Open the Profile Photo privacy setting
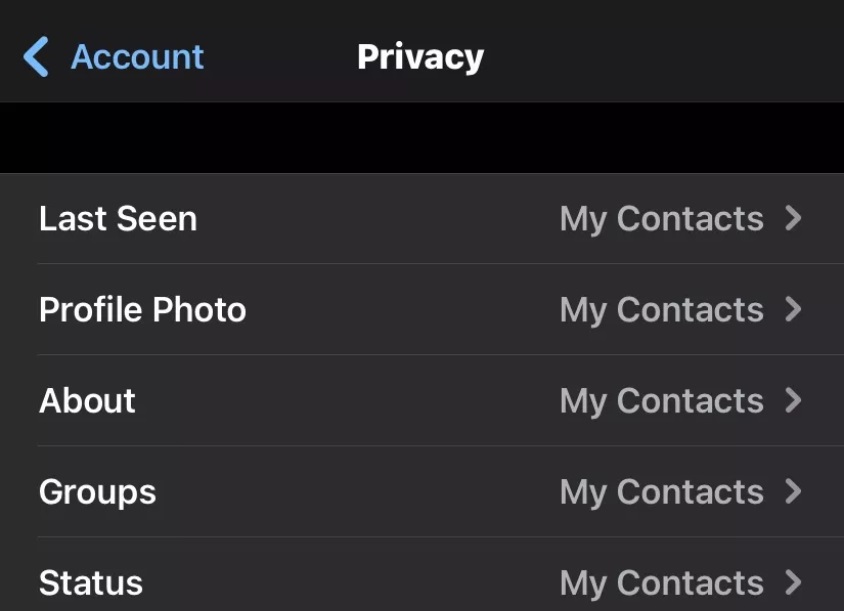This screenshot has width=844, height=611. pyautogui.click(x=422, y=310)
